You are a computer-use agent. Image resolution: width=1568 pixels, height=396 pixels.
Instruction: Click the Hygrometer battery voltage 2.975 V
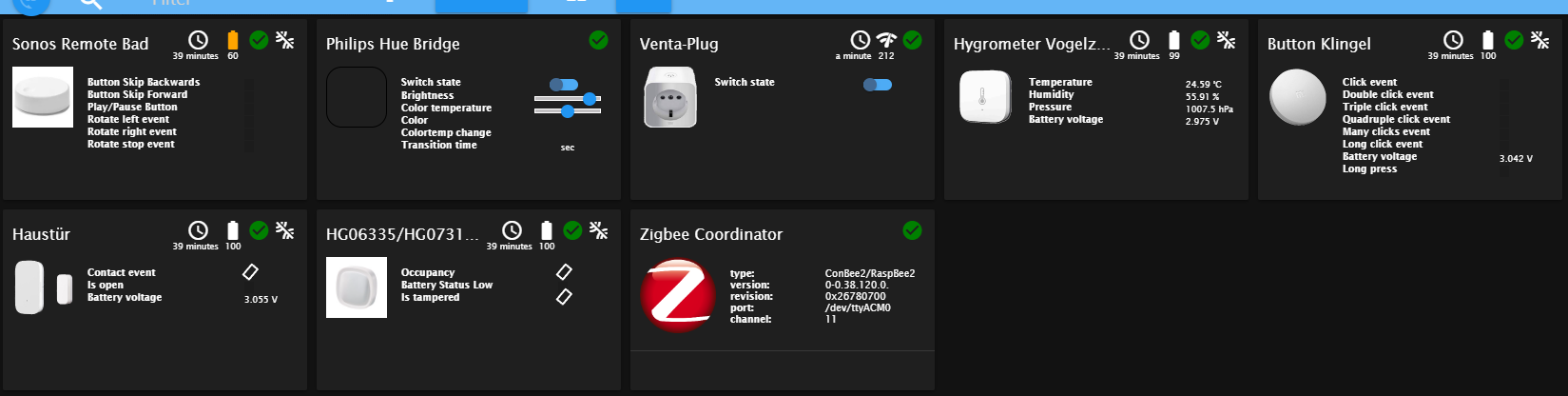(1202, 122)
